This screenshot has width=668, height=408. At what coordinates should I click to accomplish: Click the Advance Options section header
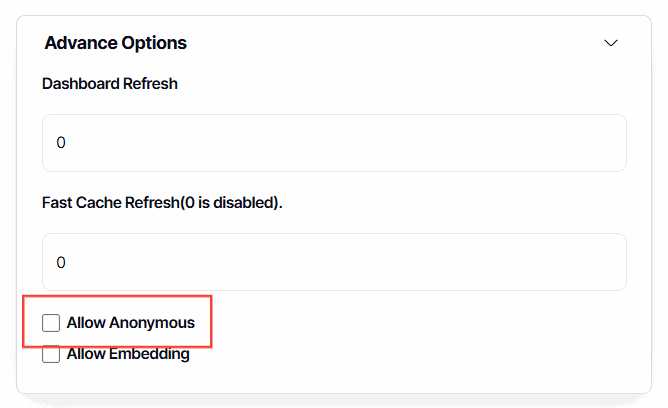(116, 43)
